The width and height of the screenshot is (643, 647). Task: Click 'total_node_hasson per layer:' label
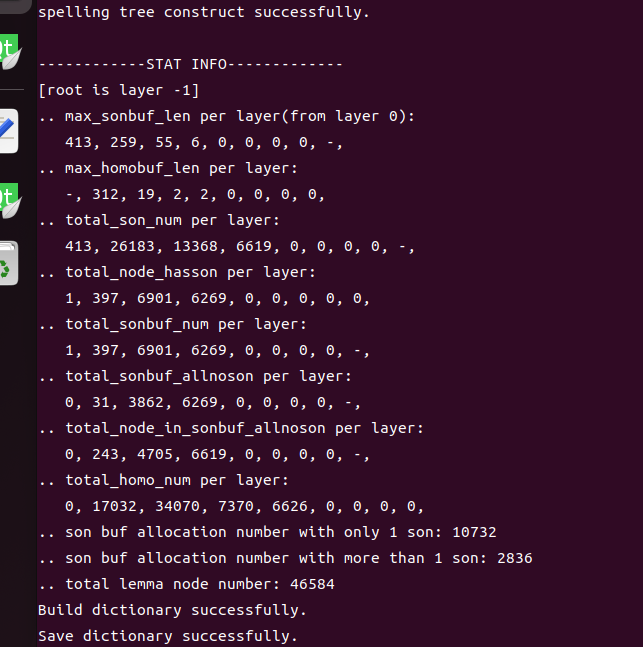click(190, 272)
